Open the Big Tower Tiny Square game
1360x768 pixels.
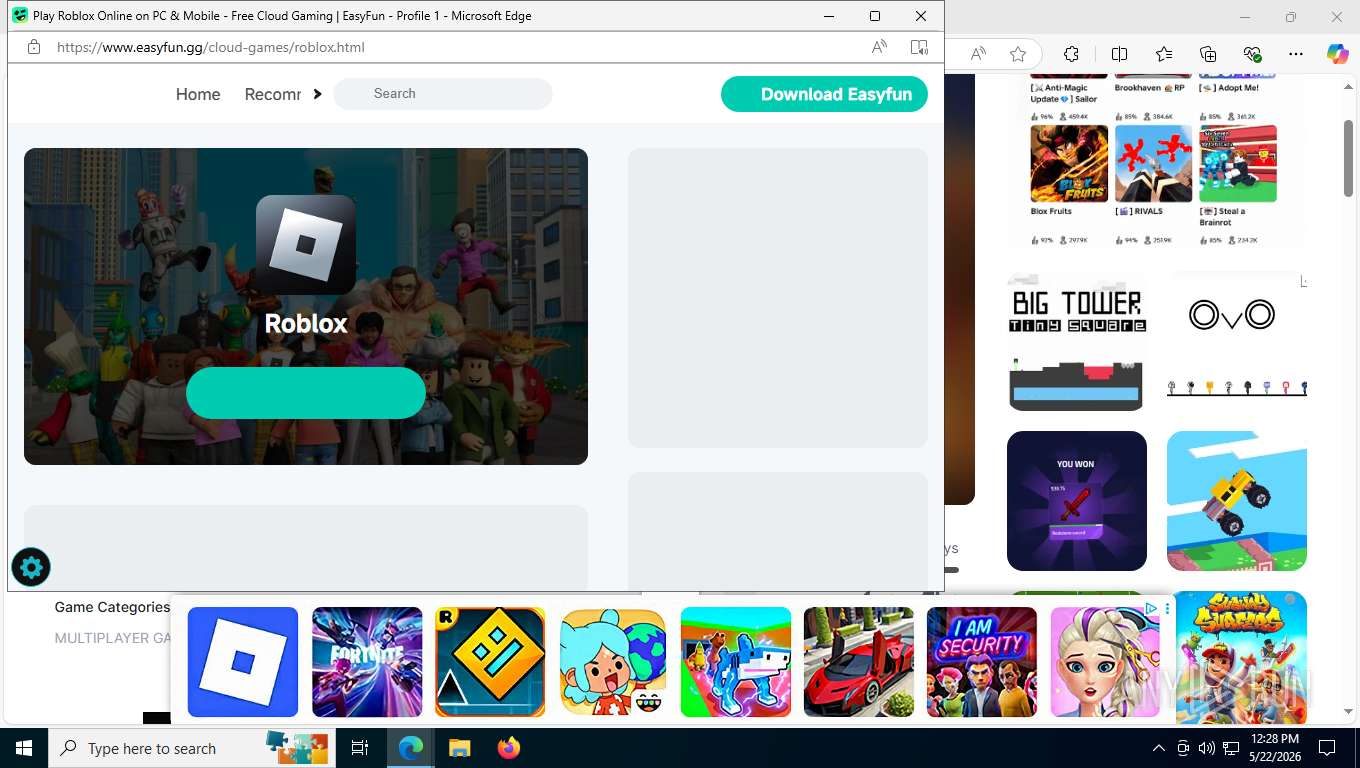point(1077,341)
